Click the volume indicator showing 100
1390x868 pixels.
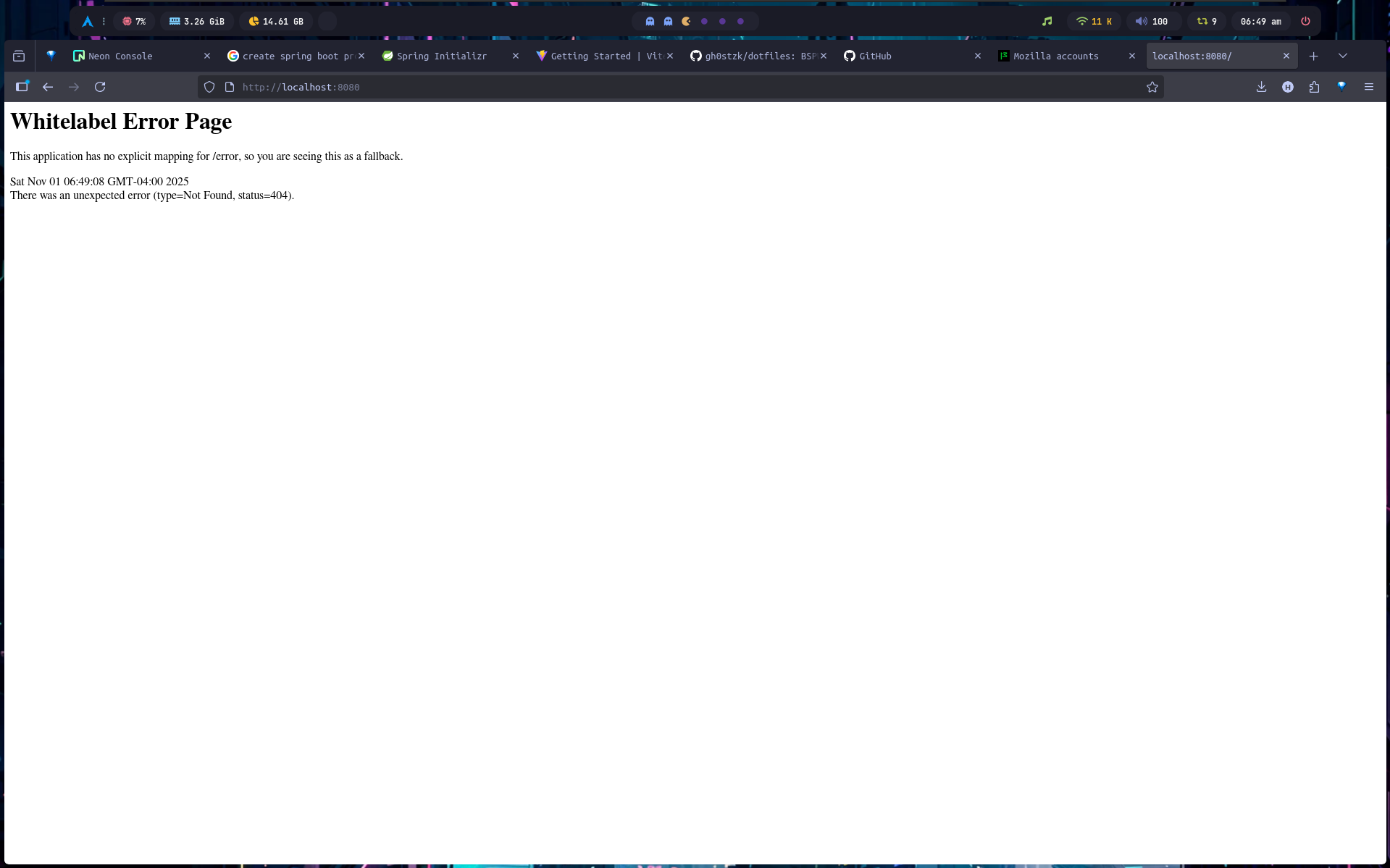(1151, 21)
